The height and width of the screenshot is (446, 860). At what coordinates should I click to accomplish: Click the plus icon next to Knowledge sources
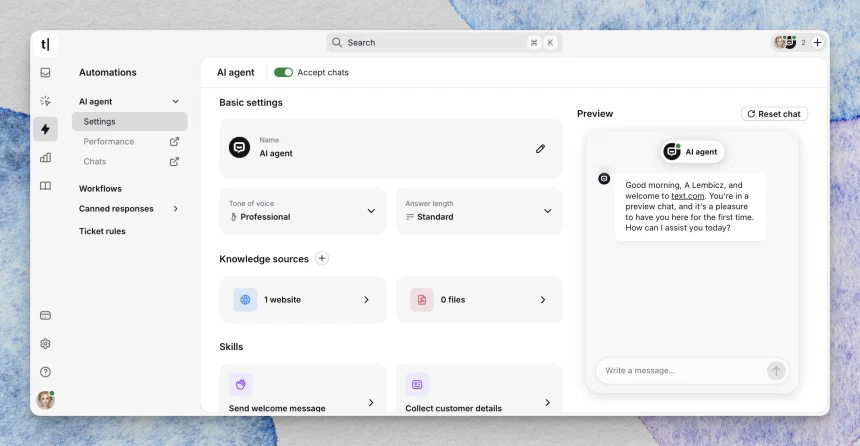tap(322, 258)
